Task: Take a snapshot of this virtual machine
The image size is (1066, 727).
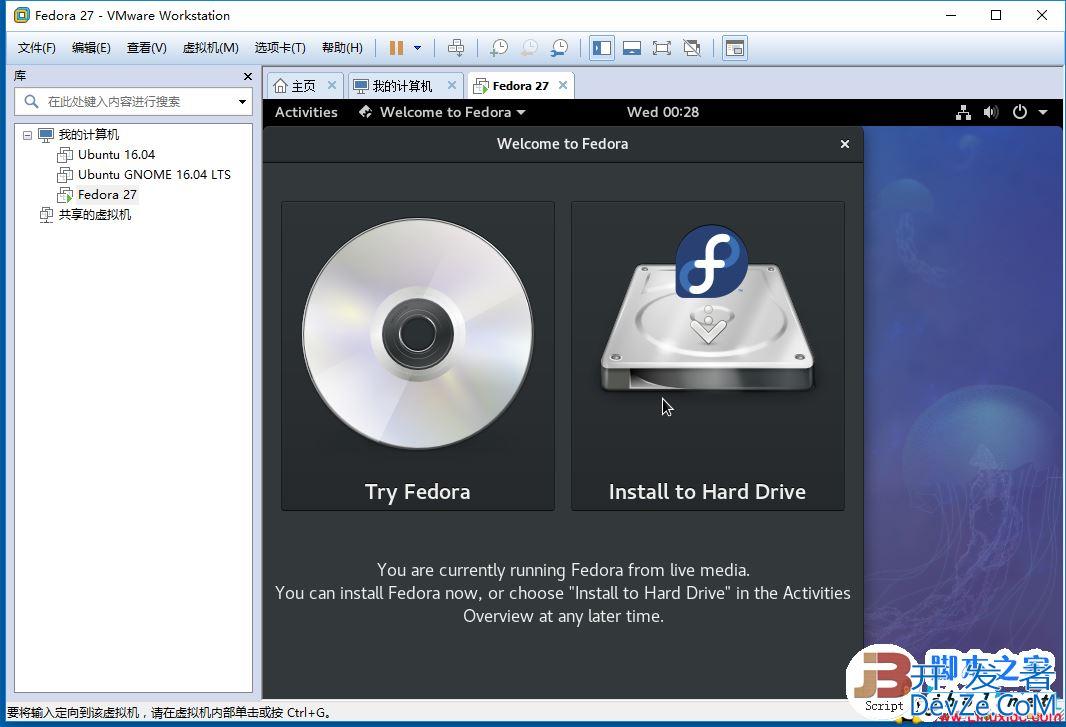Action: [499, 48]
